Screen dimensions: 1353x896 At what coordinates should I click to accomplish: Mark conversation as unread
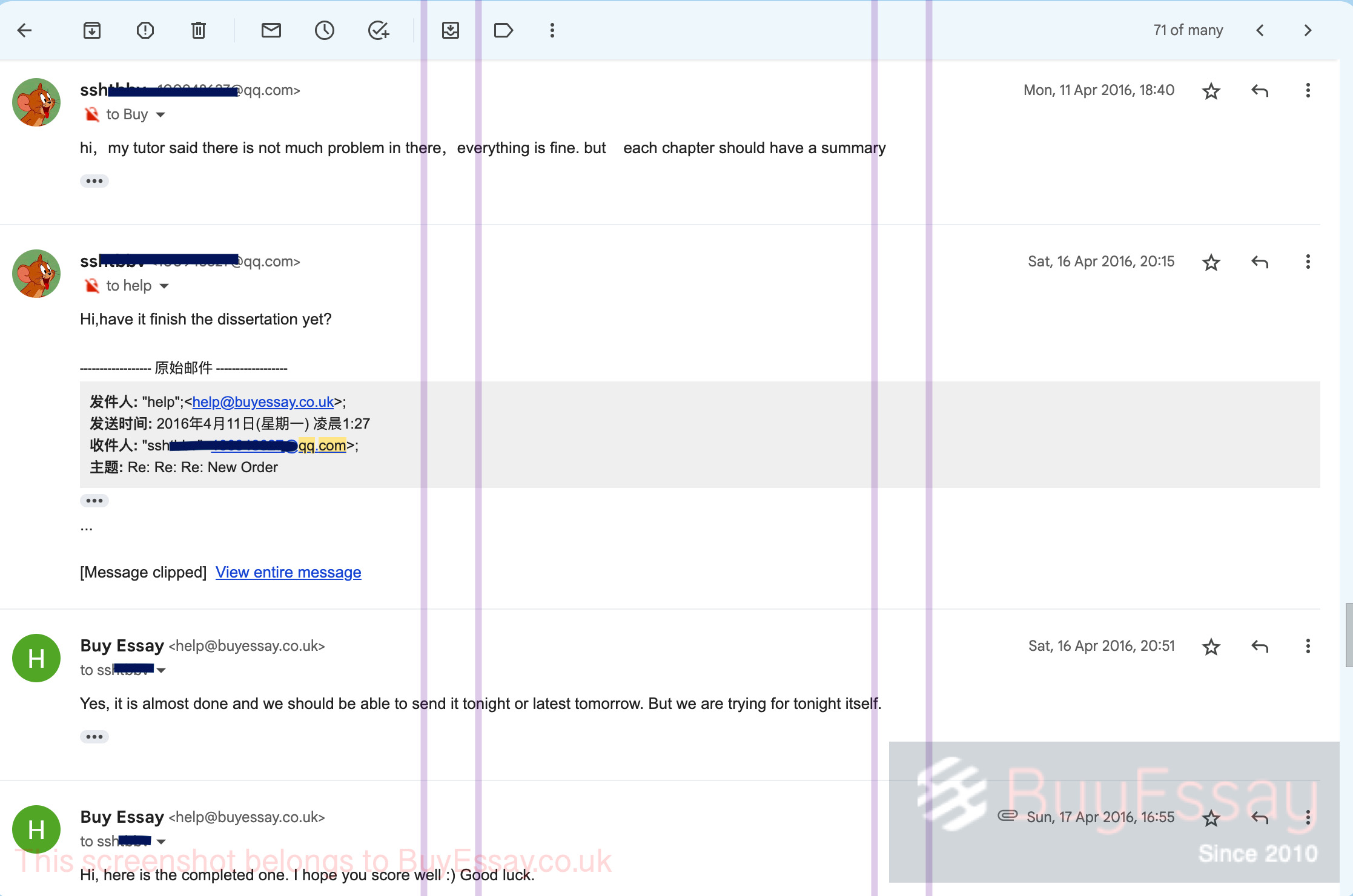271,30
